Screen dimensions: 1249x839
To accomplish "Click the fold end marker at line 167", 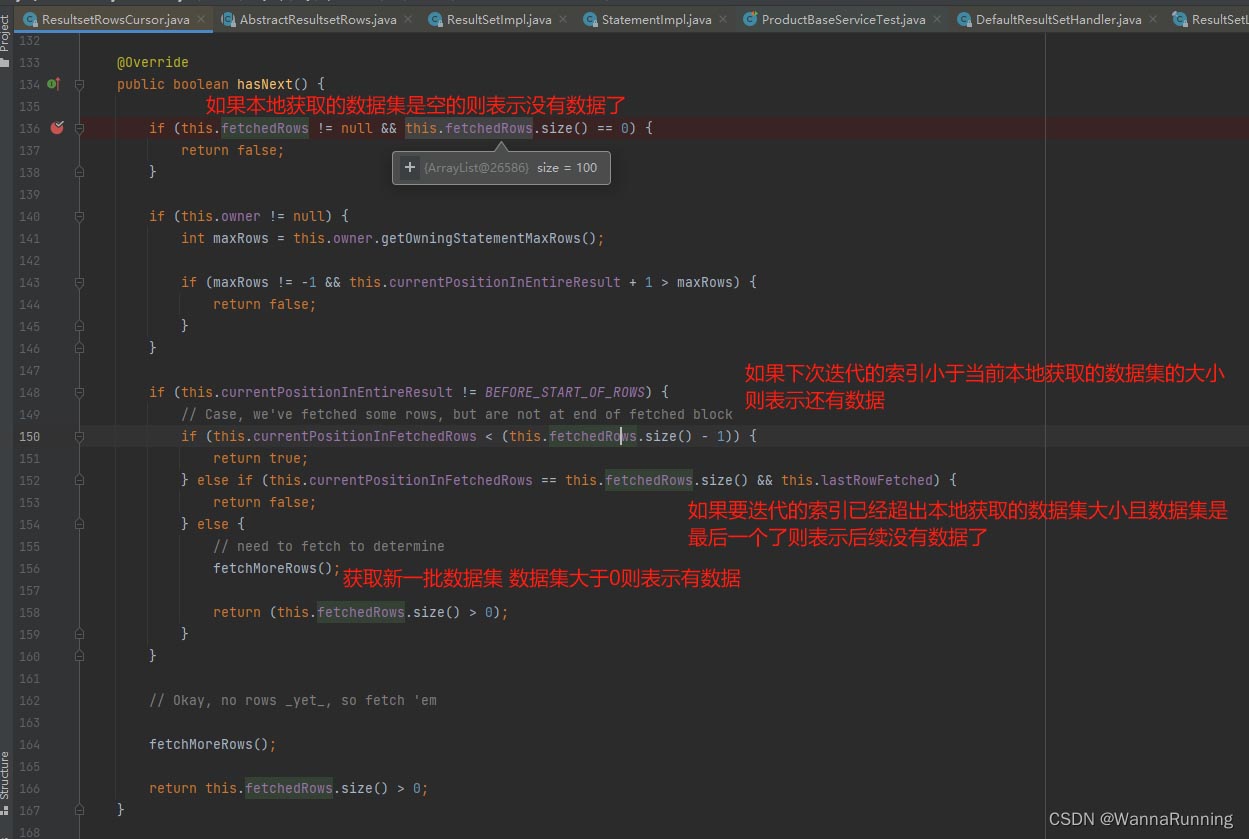I will (x=79, y=810).
